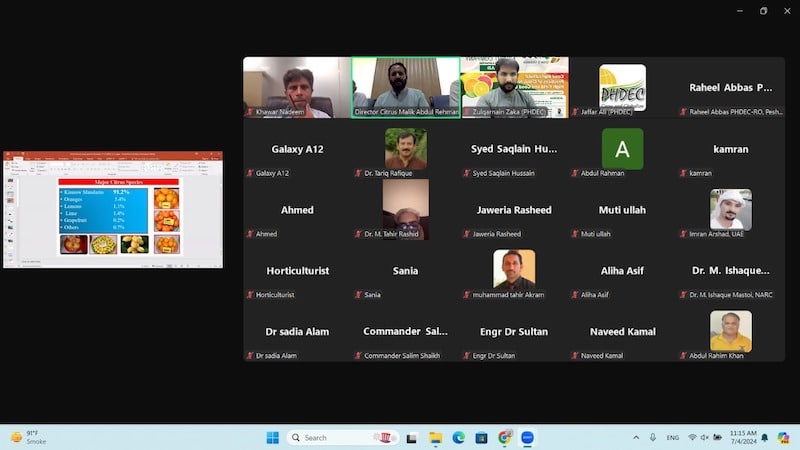This screenshot has height=450, width=800.
Task: Open Google Chrome from taskbar
Action: pos(505,438)
